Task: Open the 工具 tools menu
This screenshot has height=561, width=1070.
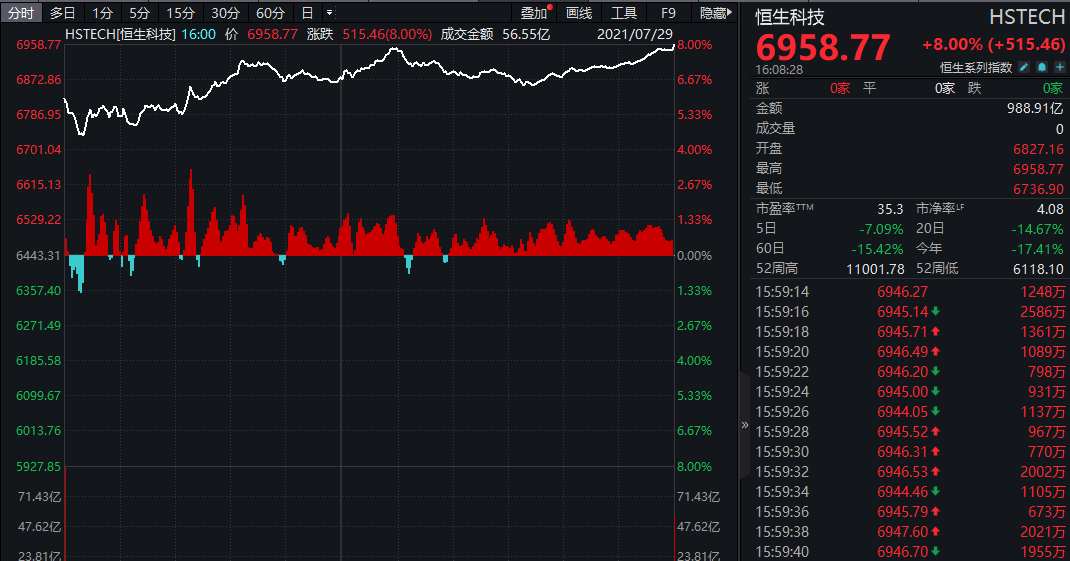Action: pyautogui.click(x=624, y=12)
